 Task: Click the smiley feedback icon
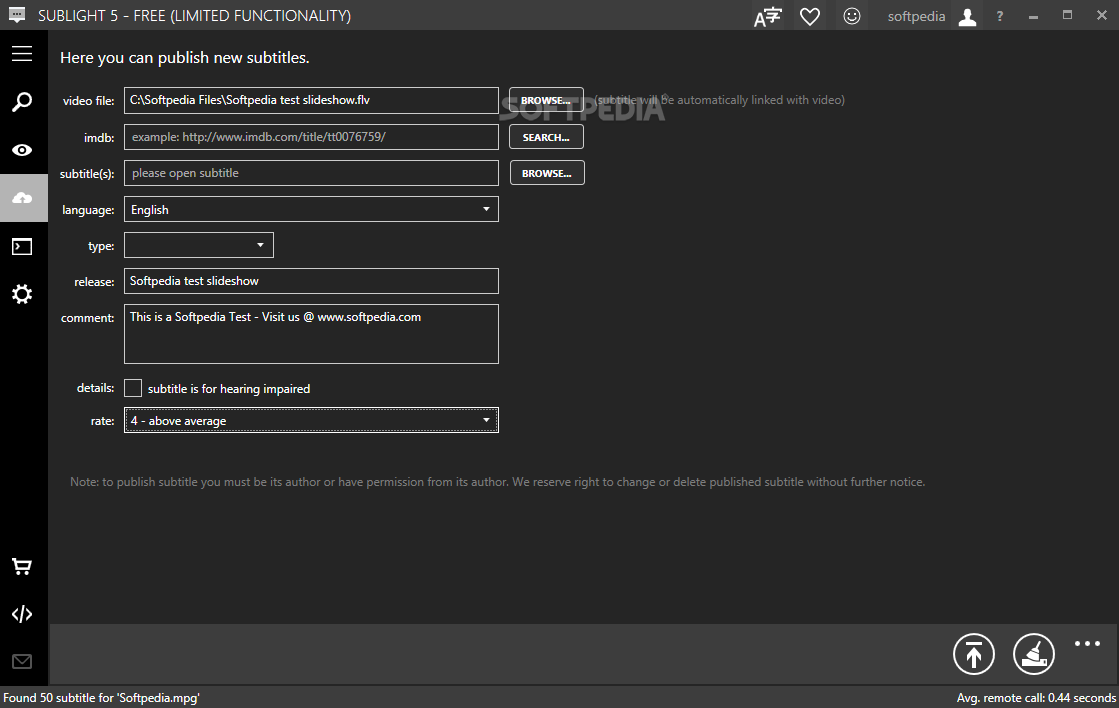[x=851, y=16]
